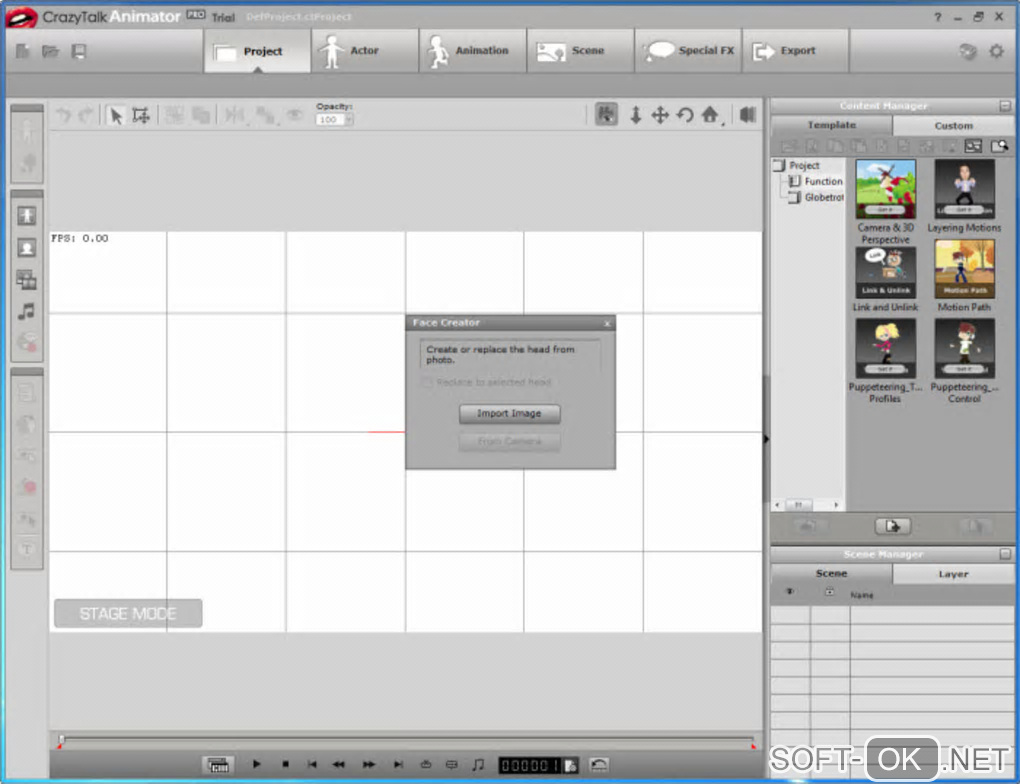Step back to previous frame
This screenshot has width=1020, height=784.
point(339,764)
